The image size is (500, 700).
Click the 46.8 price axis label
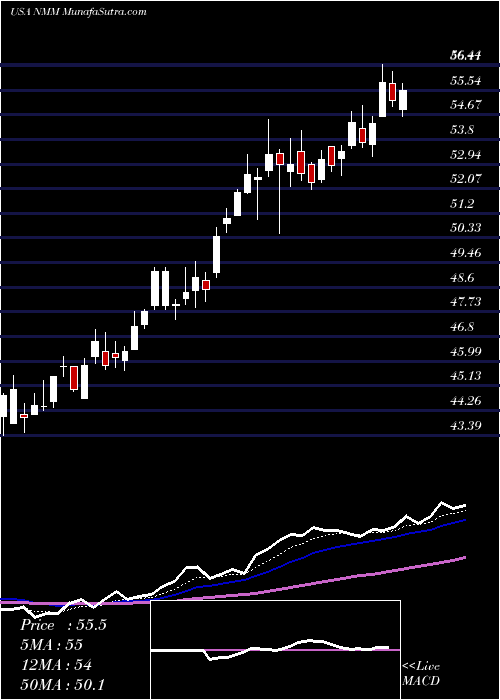click(x=463, y=327)
